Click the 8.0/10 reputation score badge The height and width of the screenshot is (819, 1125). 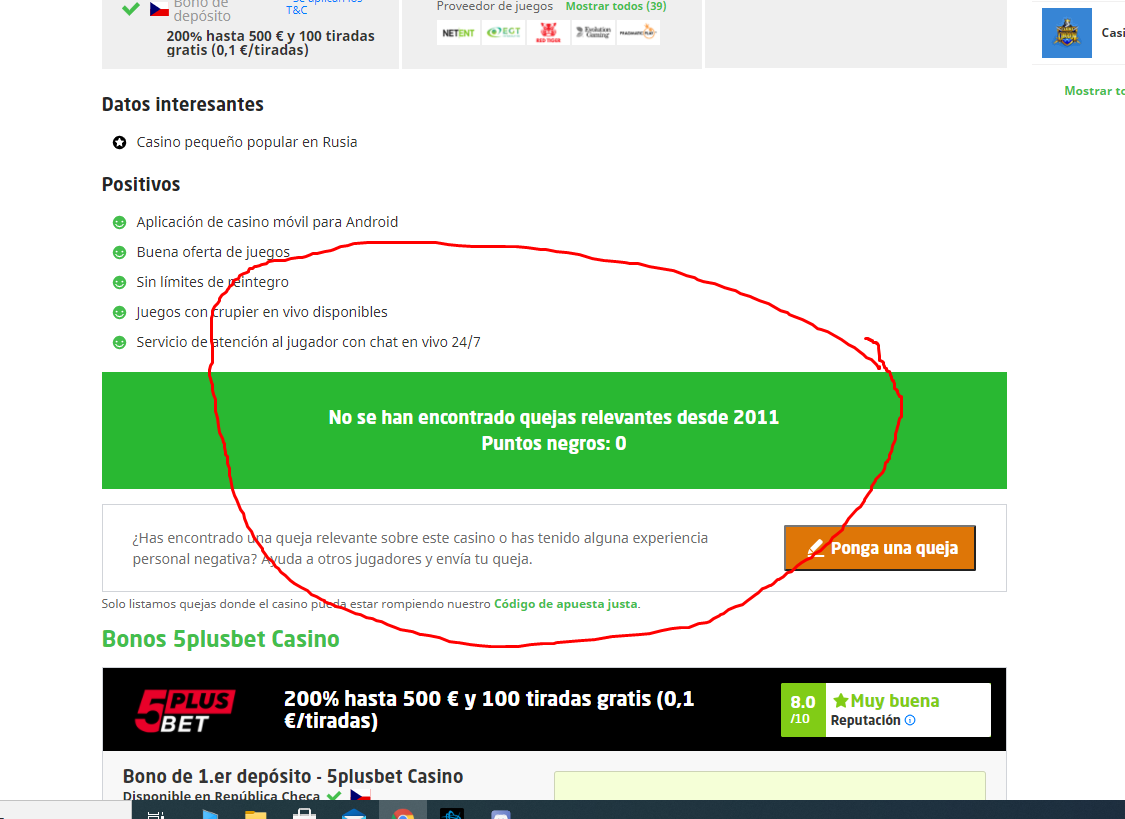(803, 710)
